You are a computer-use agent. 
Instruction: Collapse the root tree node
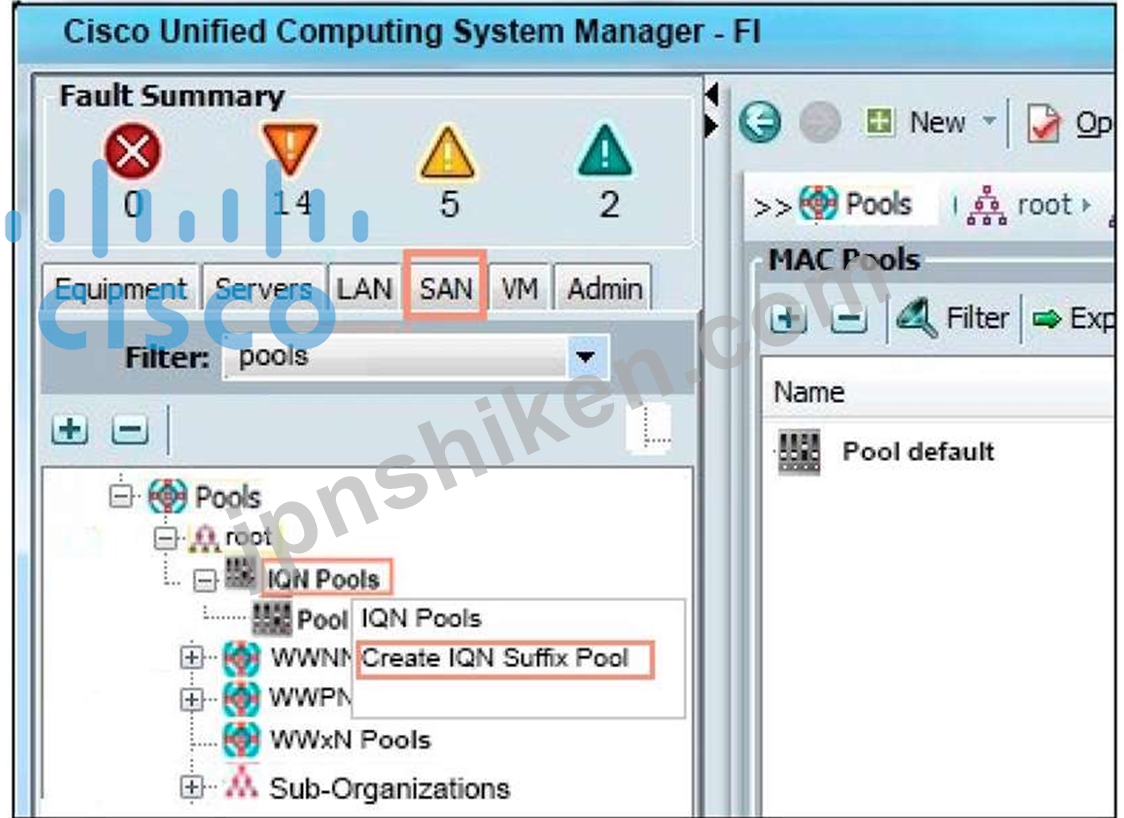[x=166, y=538]
